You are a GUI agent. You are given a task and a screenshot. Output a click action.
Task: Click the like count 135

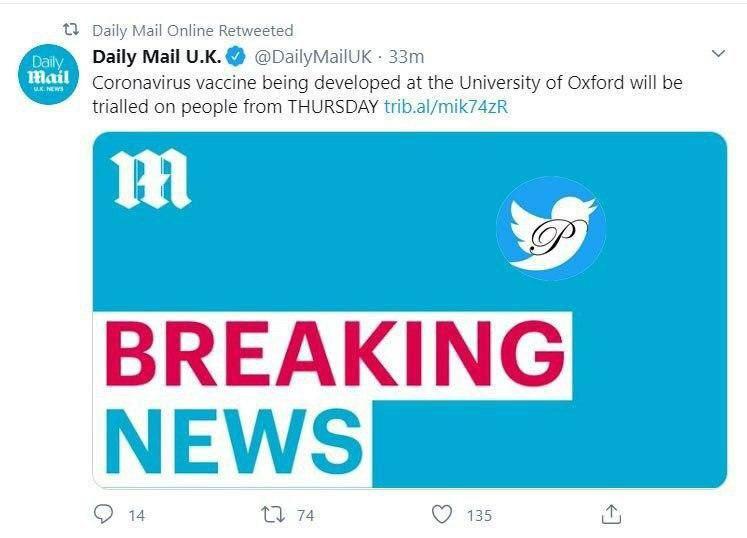[479, 515]
